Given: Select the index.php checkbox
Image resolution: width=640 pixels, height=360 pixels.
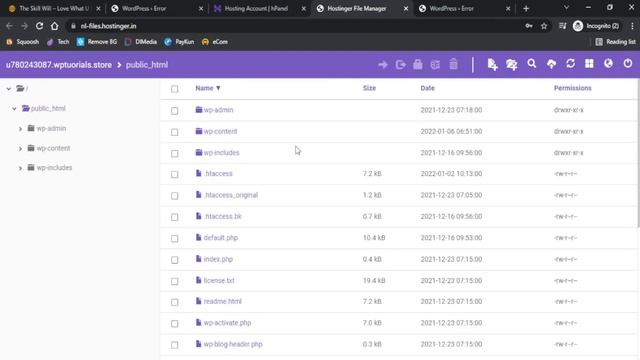Looking at the screenshot, I should tap(175, 260).
